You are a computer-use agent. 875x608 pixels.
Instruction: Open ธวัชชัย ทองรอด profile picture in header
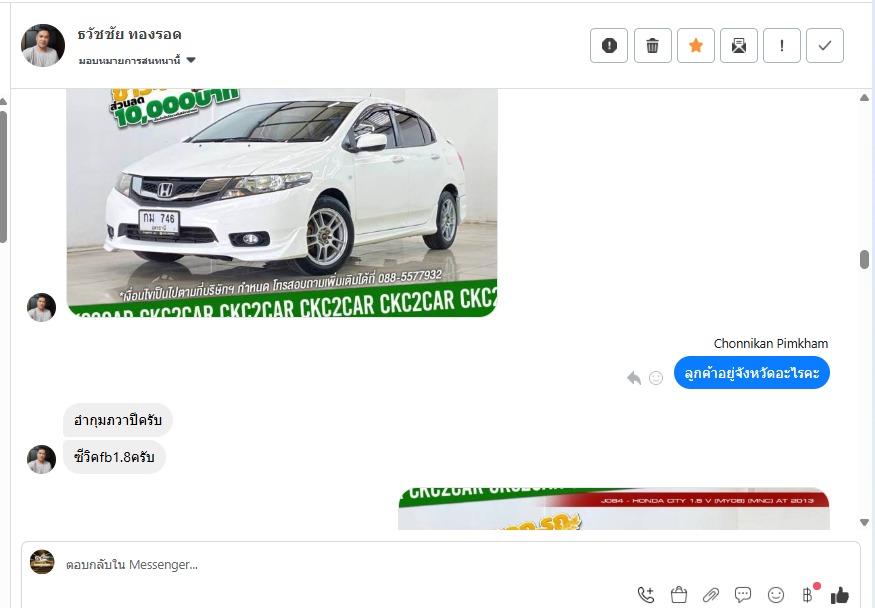click(x=43, y=45)
